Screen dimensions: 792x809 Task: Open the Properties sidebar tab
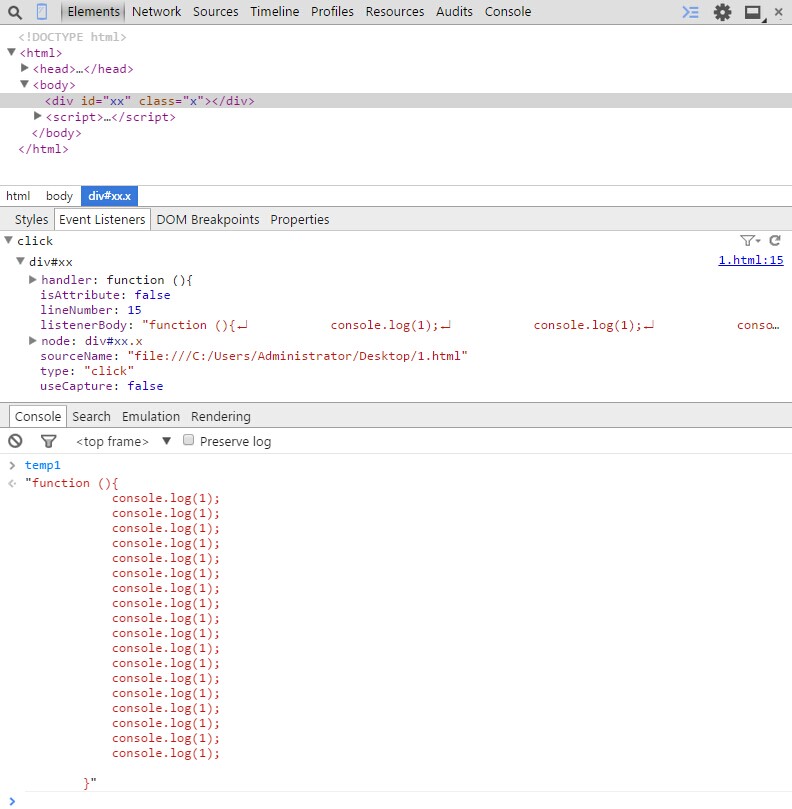tap(300, 220)
